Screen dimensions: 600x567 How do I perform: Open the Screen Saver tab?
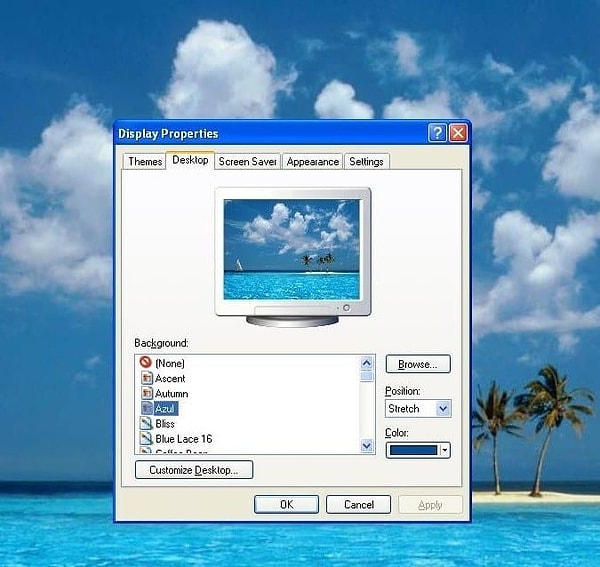point(248,161)
